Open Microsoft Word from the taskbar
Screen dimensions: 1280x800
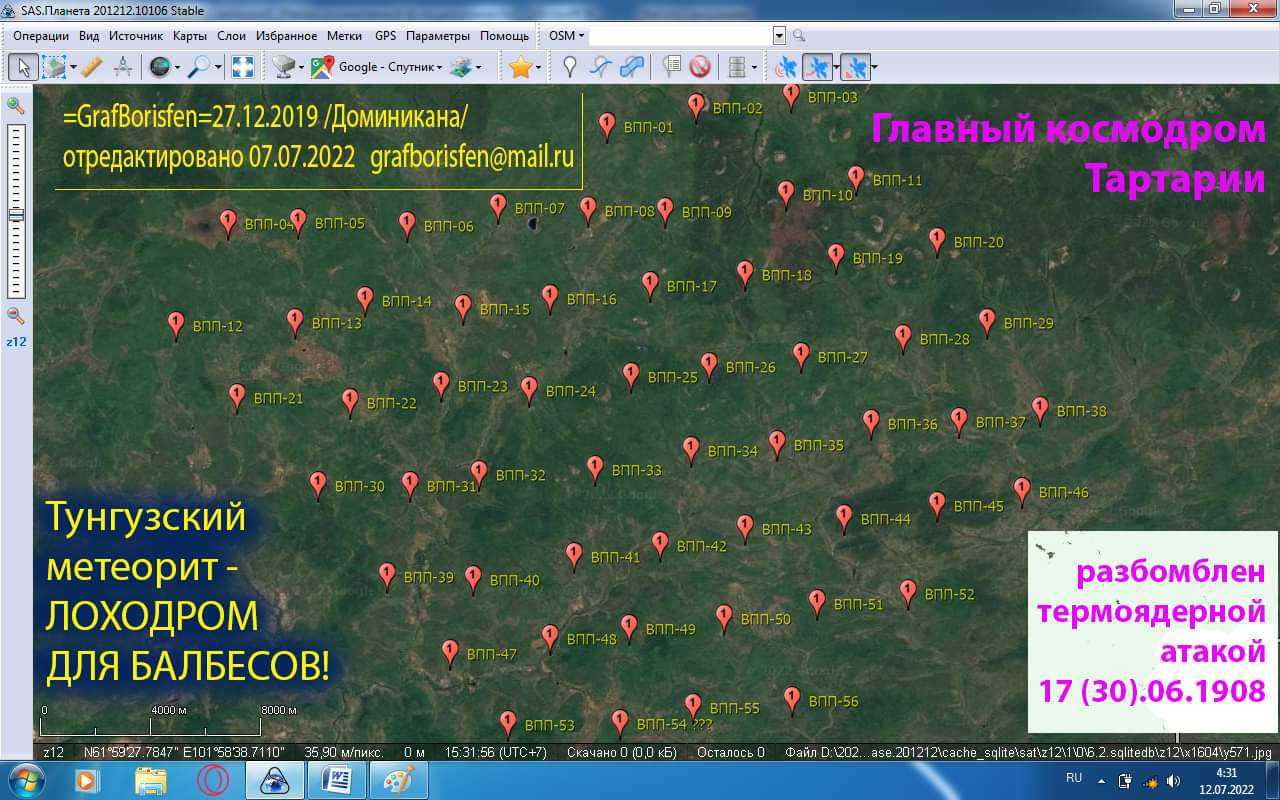pos(336,779)
